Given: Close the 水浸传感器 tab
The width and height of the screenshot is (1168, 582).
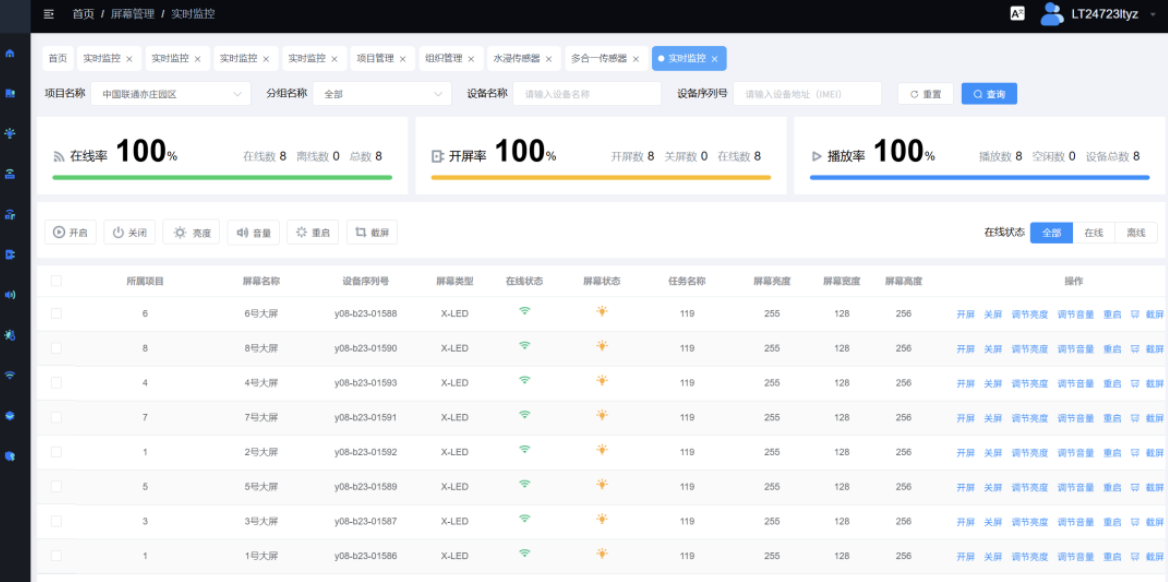Looking at the screenshot, I should pyautogui.click(x=548, y=59).
